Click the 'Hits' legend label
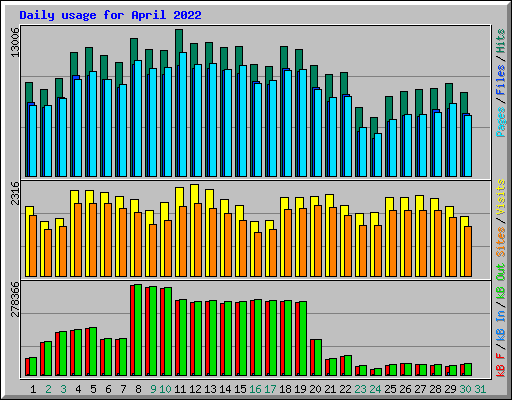 click(501, 41)
